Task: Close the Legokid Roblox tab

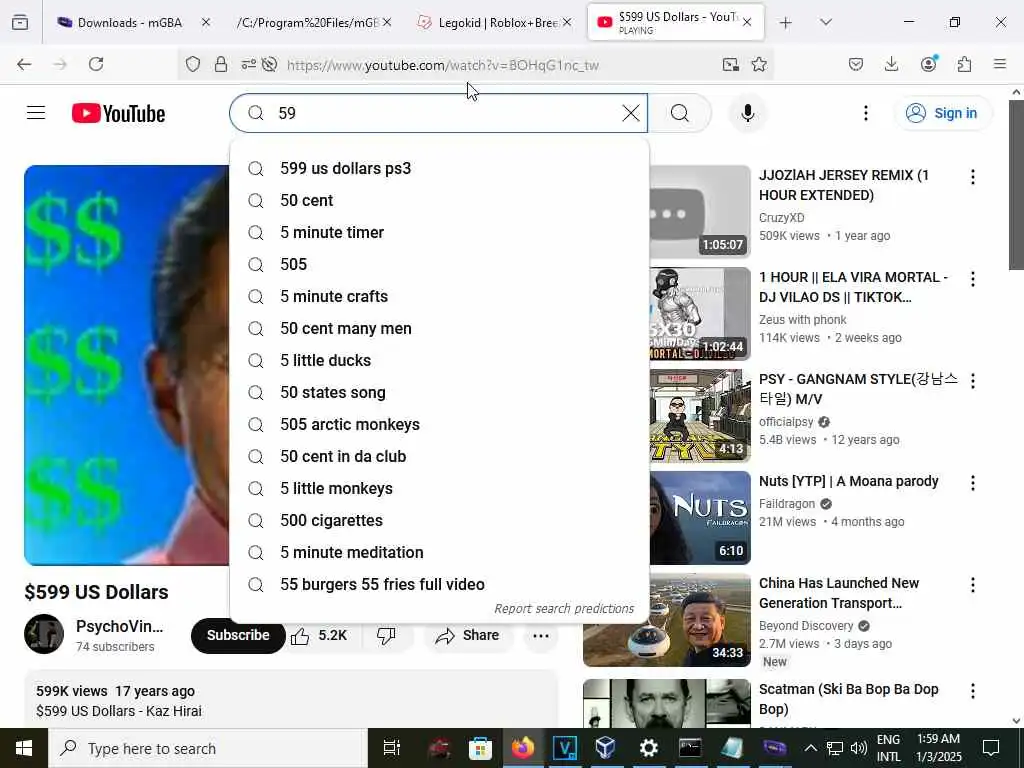Action: pos(567,22)
